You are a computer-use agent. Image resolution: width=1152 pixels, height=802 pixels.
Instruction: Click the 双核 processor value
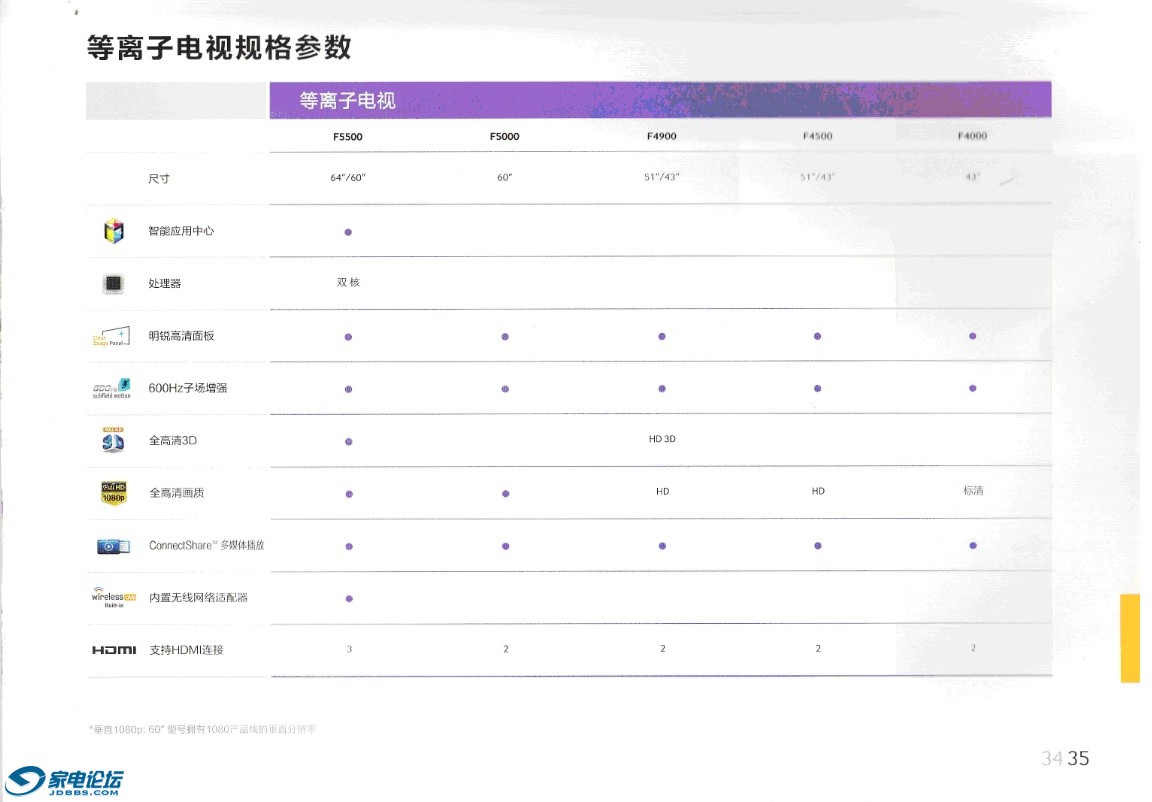click(348, 283)
